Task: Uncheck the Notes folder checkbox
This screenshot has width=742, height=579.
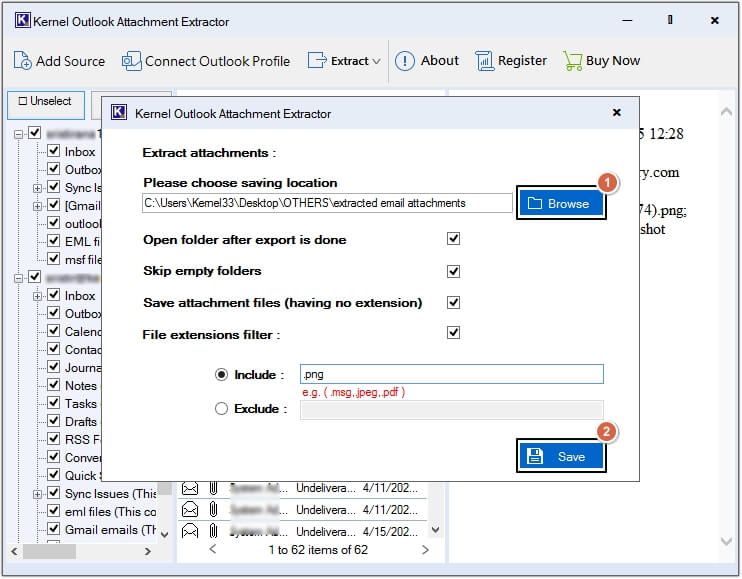Action: [54, 385]
